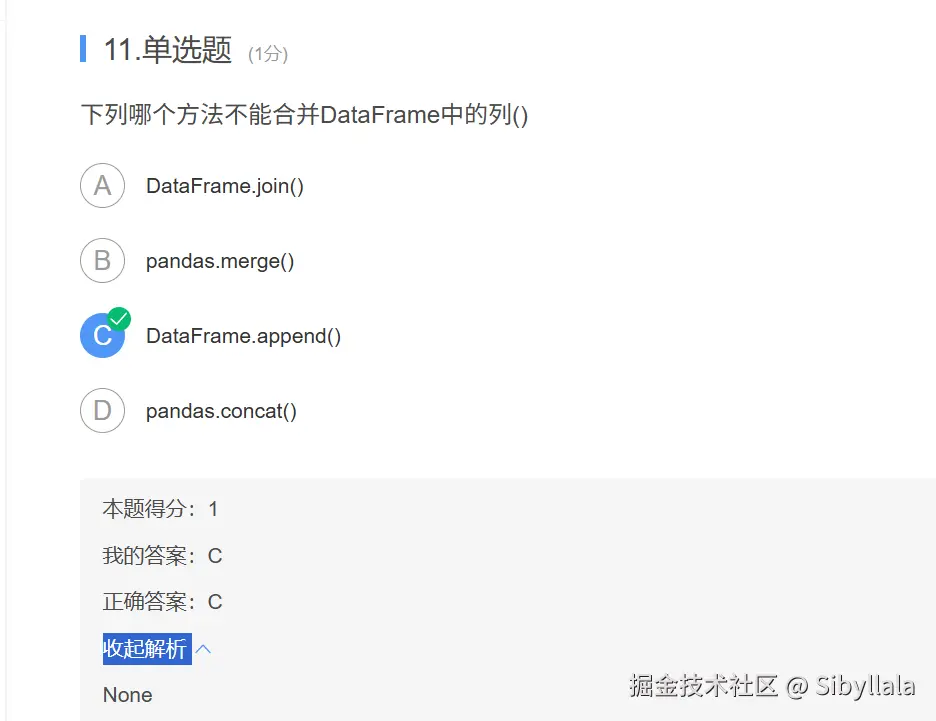Image resolution: width=936 pixels, height=721 pixels.
Task: Click the 我的答案：C line
Action: click(162, 556)
